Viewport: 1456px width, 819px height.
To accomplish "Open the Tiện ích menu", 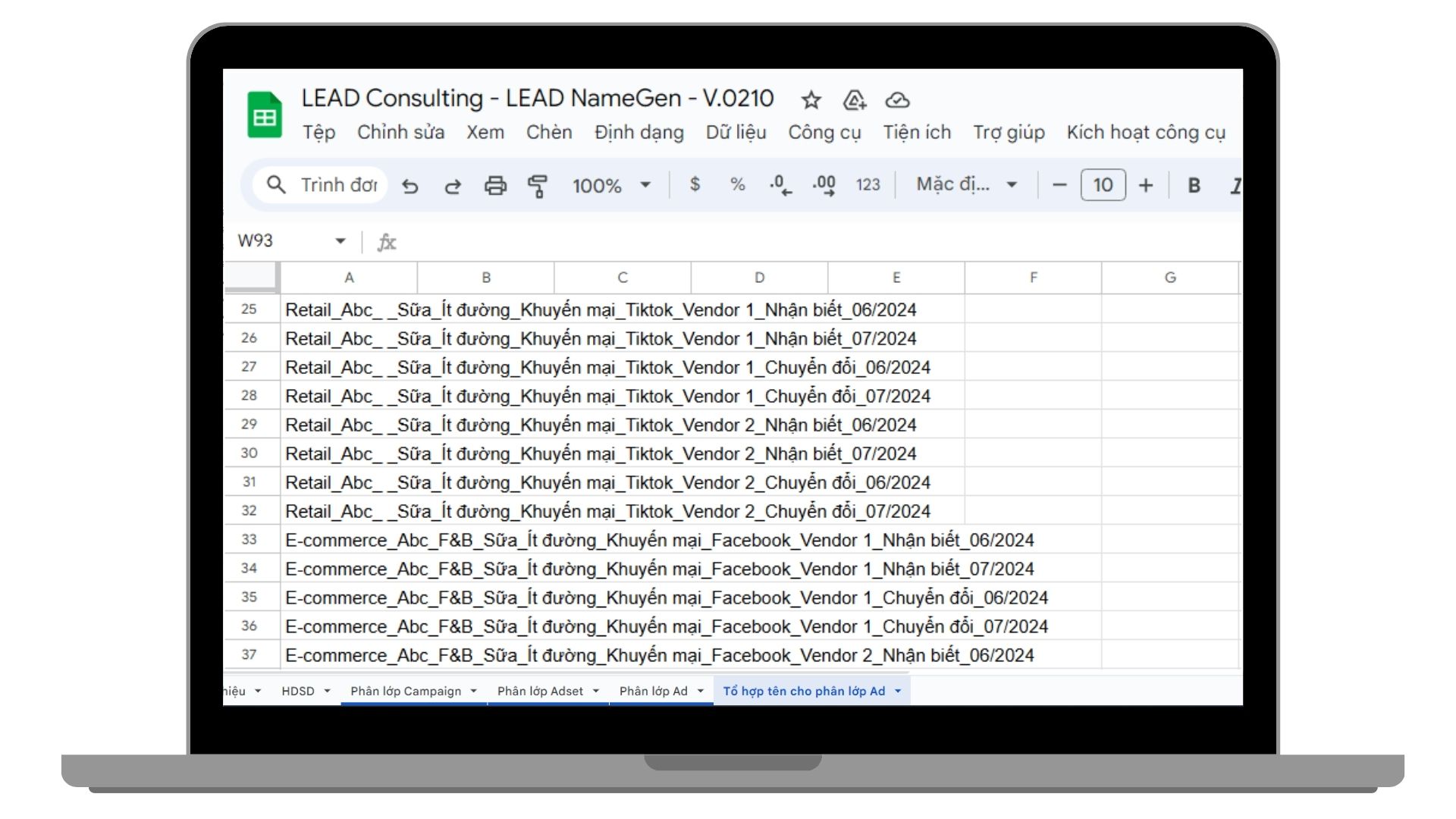I will [917, 133].
